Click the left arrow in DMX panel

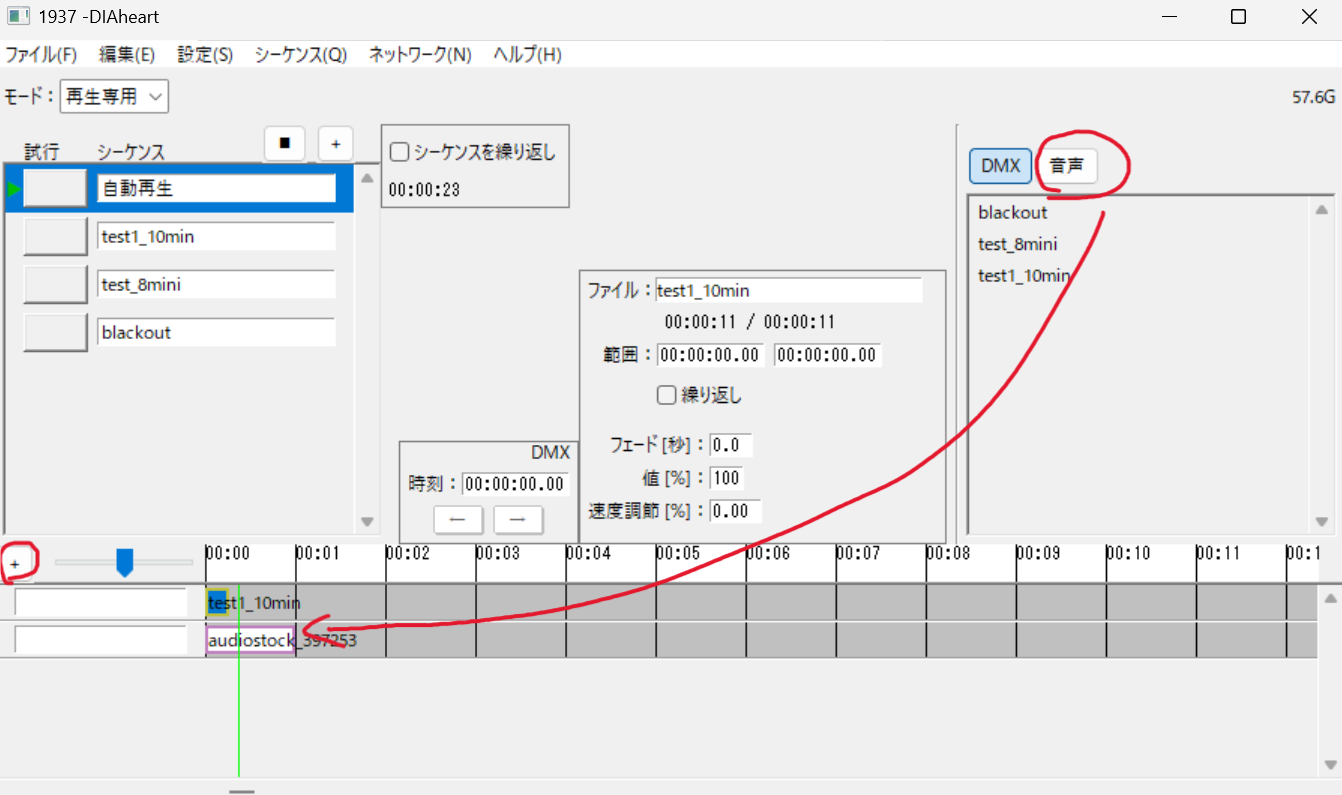coord(458,519)
